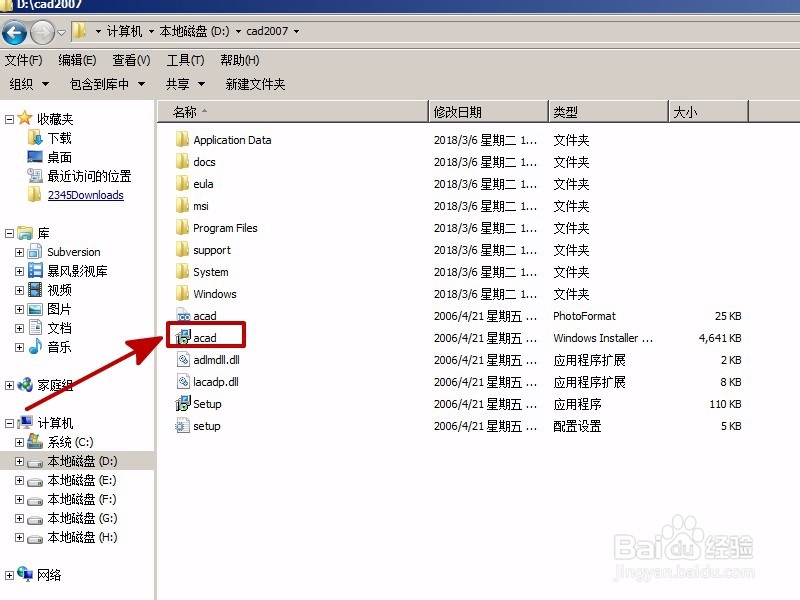Screen dimensions: 800x600
Task: Open the 文件(F) menu
Action: coord(23,60)
